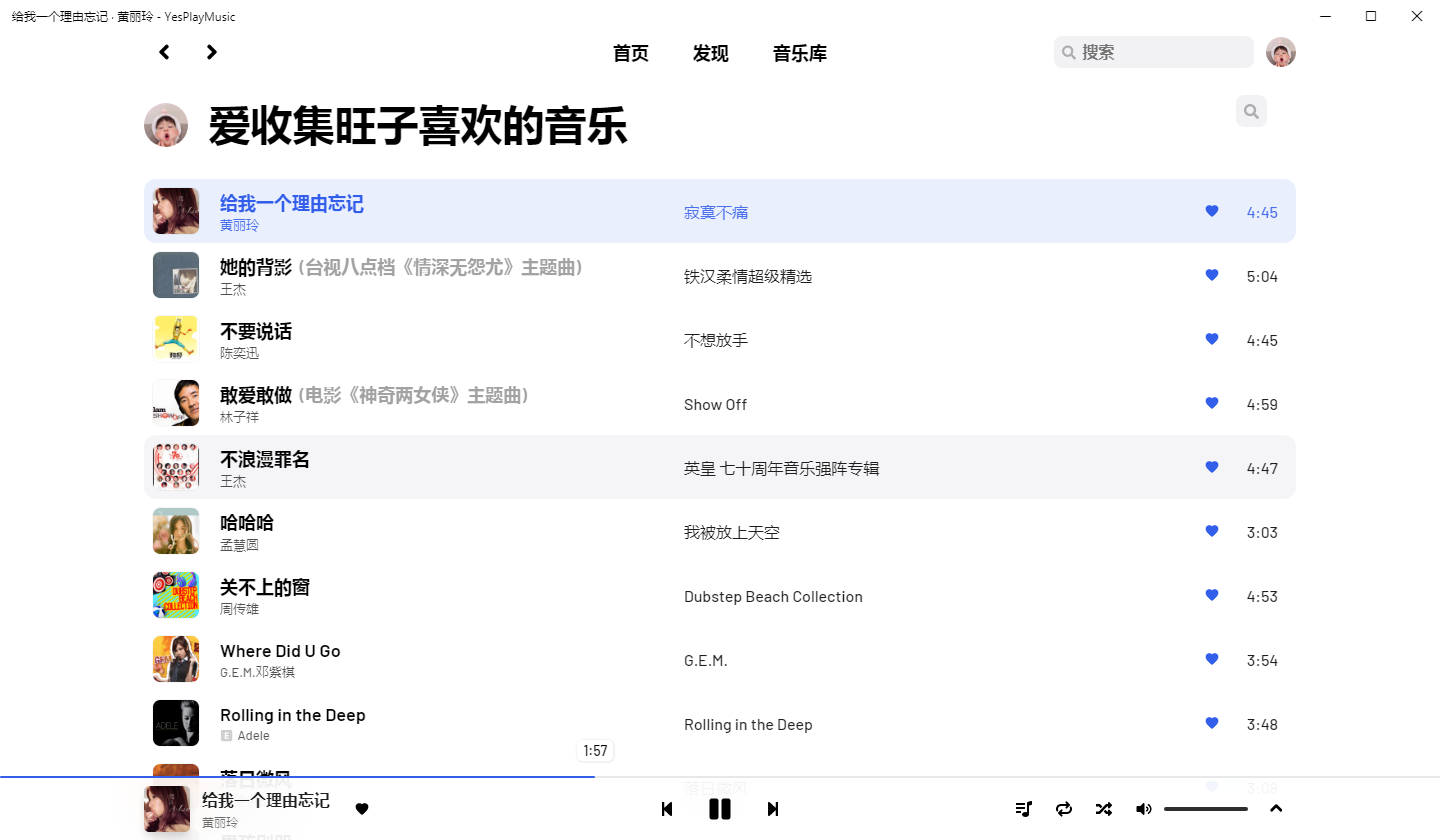1440x840 pixels.
Task: Open artist 黄丽玲 in the first song row
Action: (x=239, y=226)
